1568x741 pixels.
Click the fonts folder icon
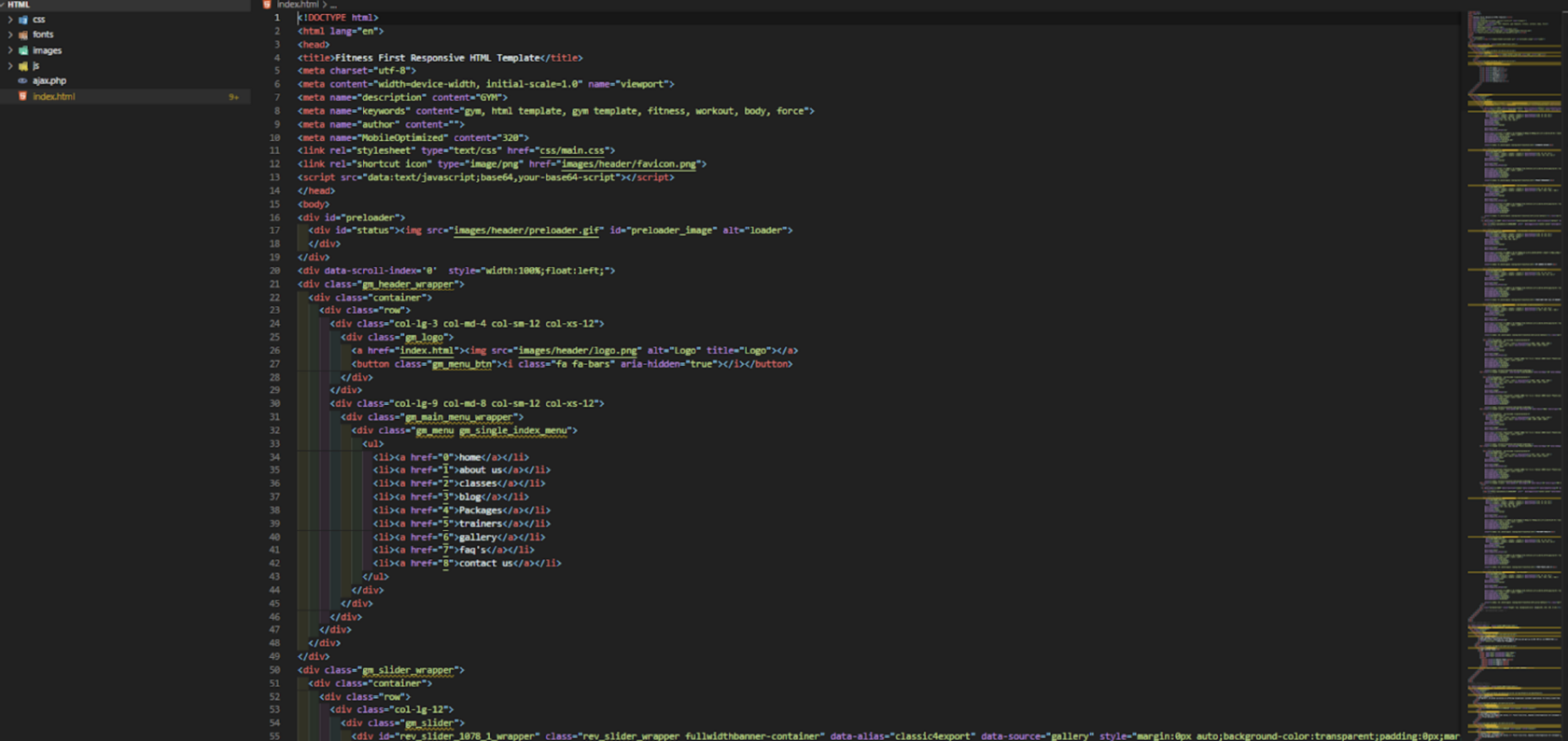click(x=23, y=35)
